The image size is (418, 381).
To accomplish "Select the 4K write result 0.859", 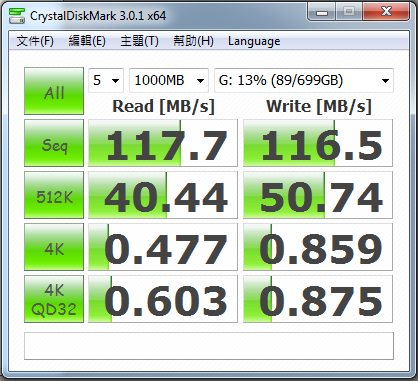I will point(318,247).
